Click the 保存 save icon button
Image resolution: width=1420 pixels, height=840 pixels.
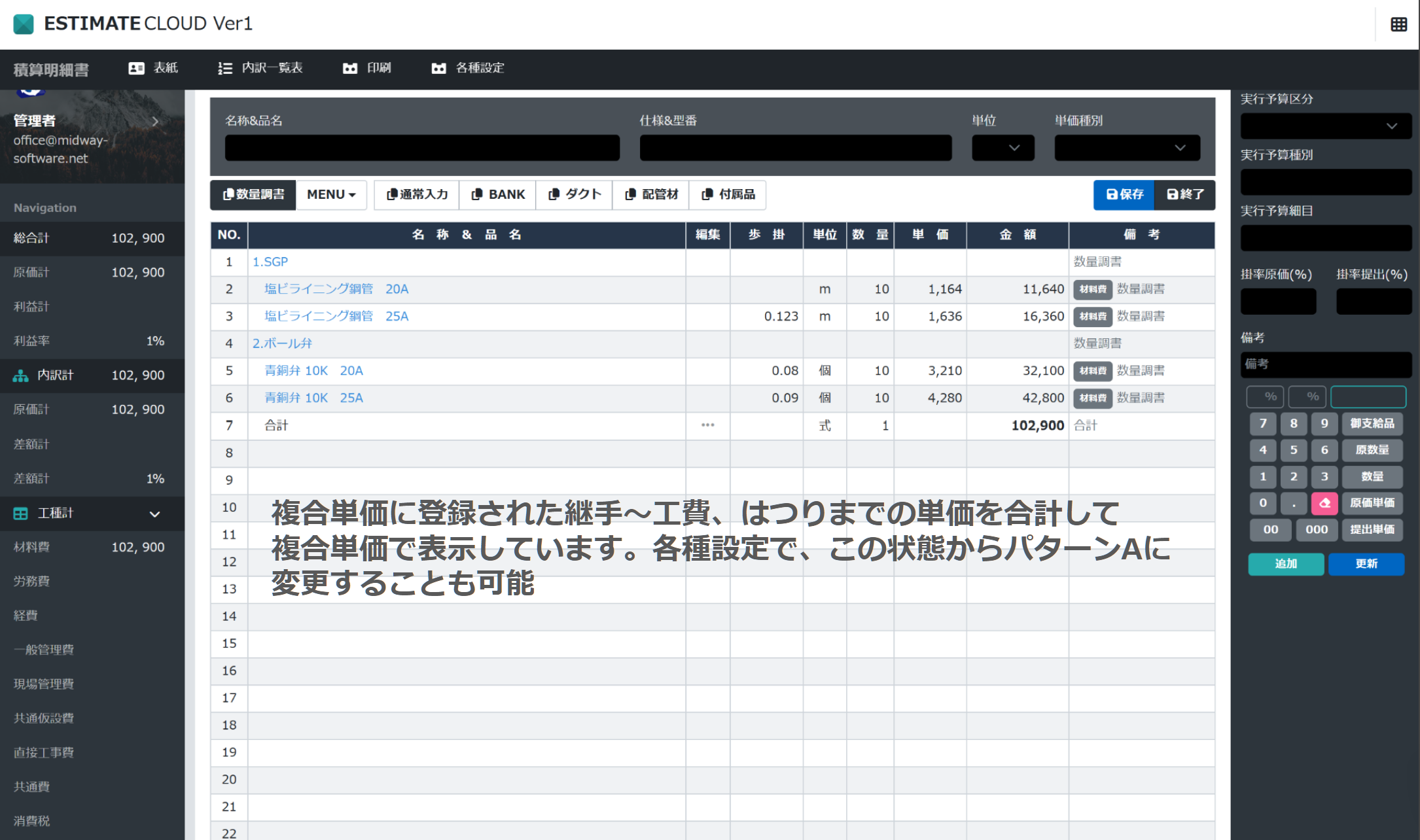click(1123, 194)
